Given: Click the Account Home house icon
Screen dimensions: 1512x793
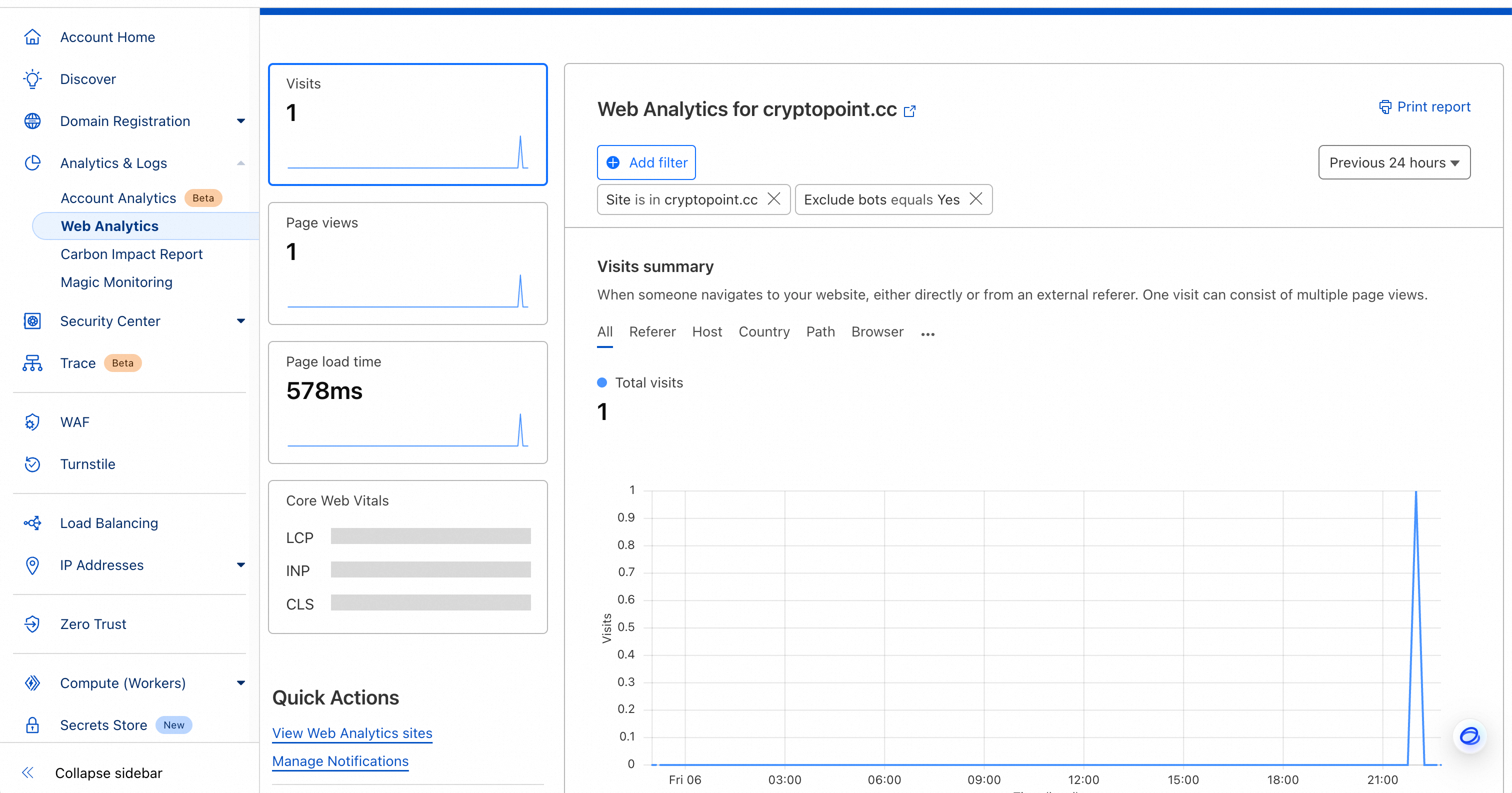Looking at the screenshot, I should click(32, 37).
